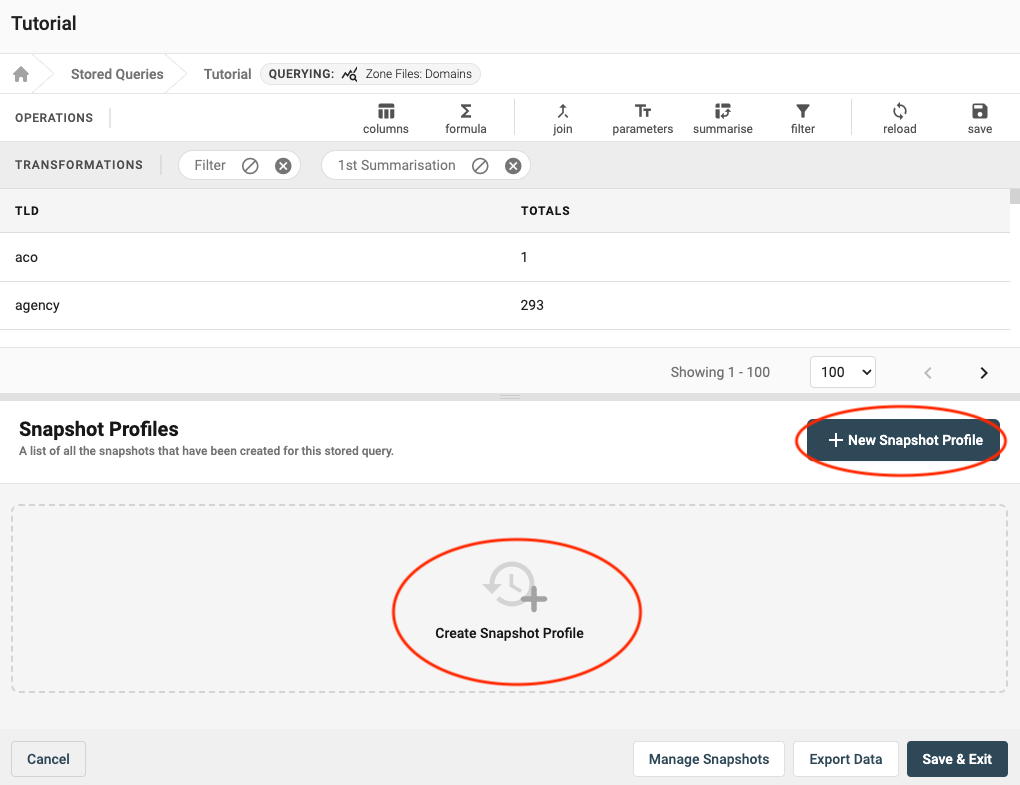The height and width of the screenshot is (785, 1020).
Task: Open the parameters tool
Action: click(643, 118)
